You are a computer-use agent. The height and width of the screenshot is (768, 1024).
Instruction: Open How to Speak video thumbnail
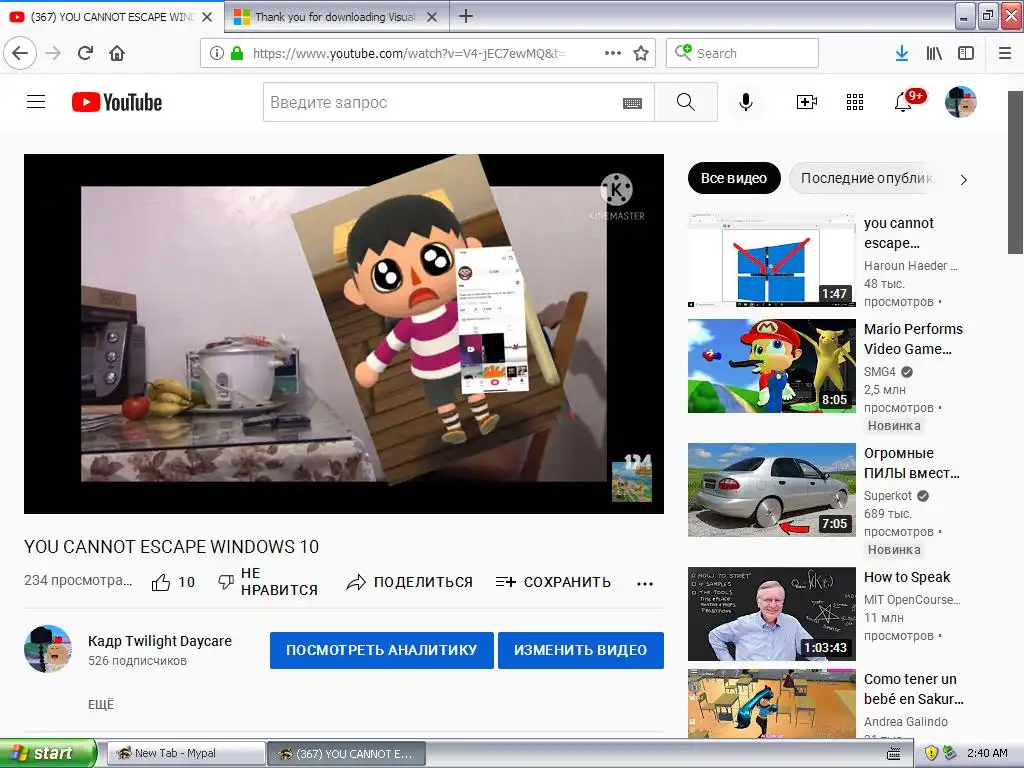pyautogui.click(x=771, y=614)
